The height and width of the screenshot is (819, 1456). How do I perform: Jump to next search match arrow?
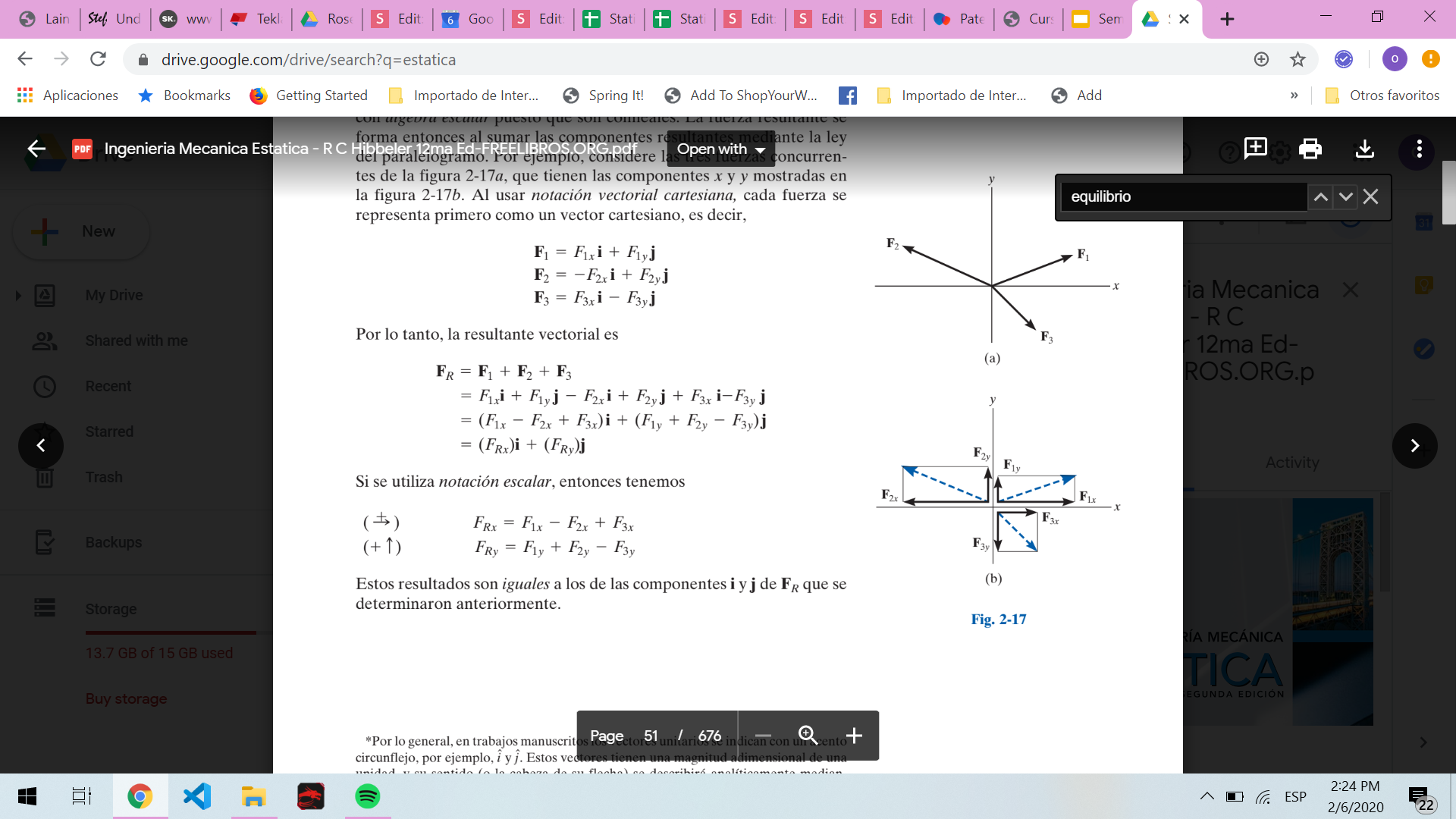pyautogui.click(x=1345, y=197)
